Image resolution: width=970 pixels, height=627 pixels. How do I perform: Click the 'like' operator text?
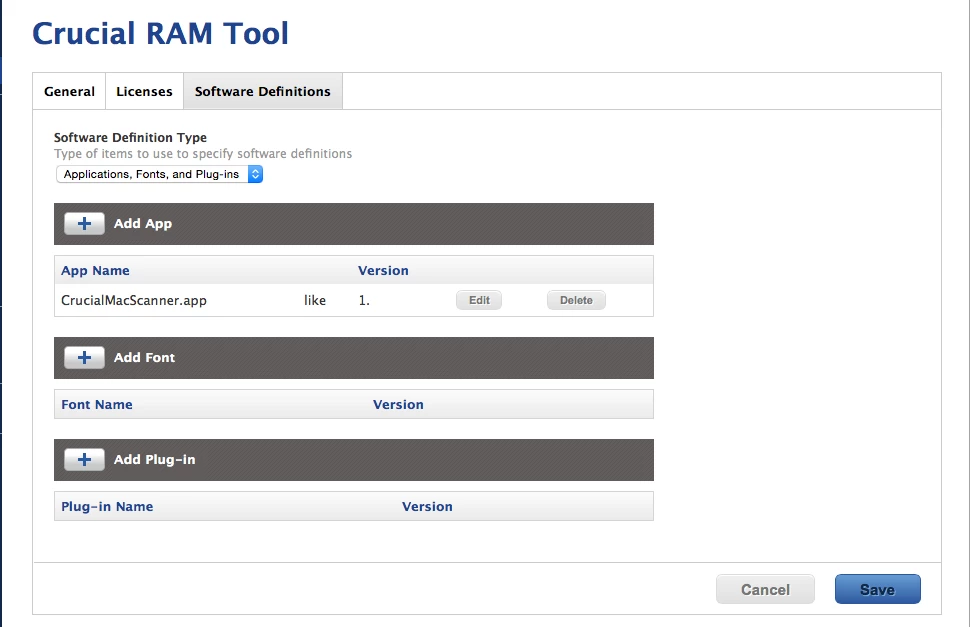click(315, 301)
